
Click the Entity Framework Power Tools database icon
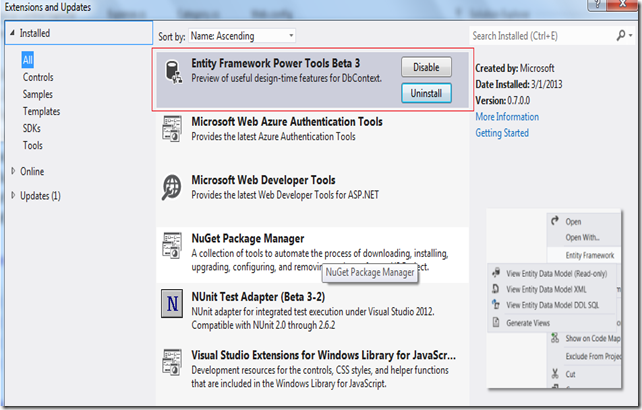[173, 72]
